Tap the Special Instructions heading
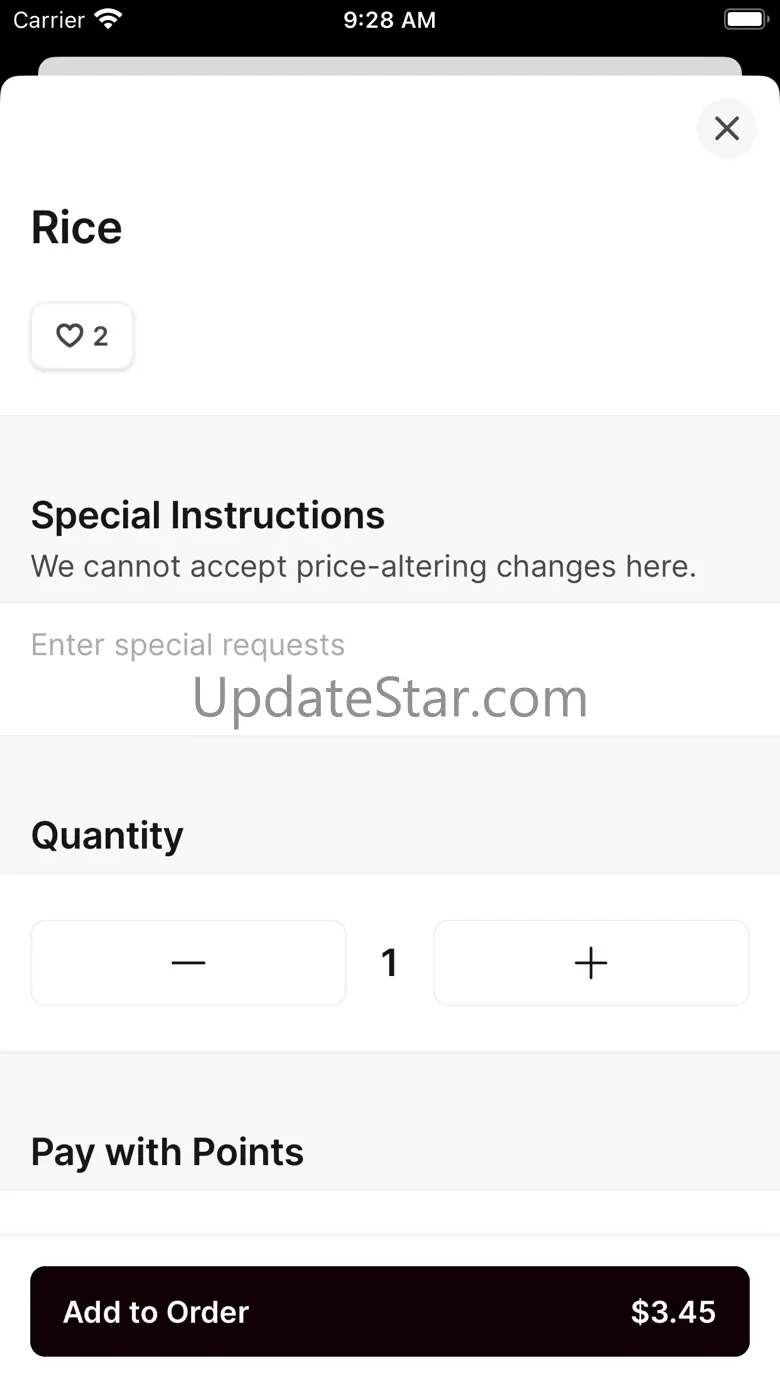Screen dimensions: 780x1387 point(208,516)
